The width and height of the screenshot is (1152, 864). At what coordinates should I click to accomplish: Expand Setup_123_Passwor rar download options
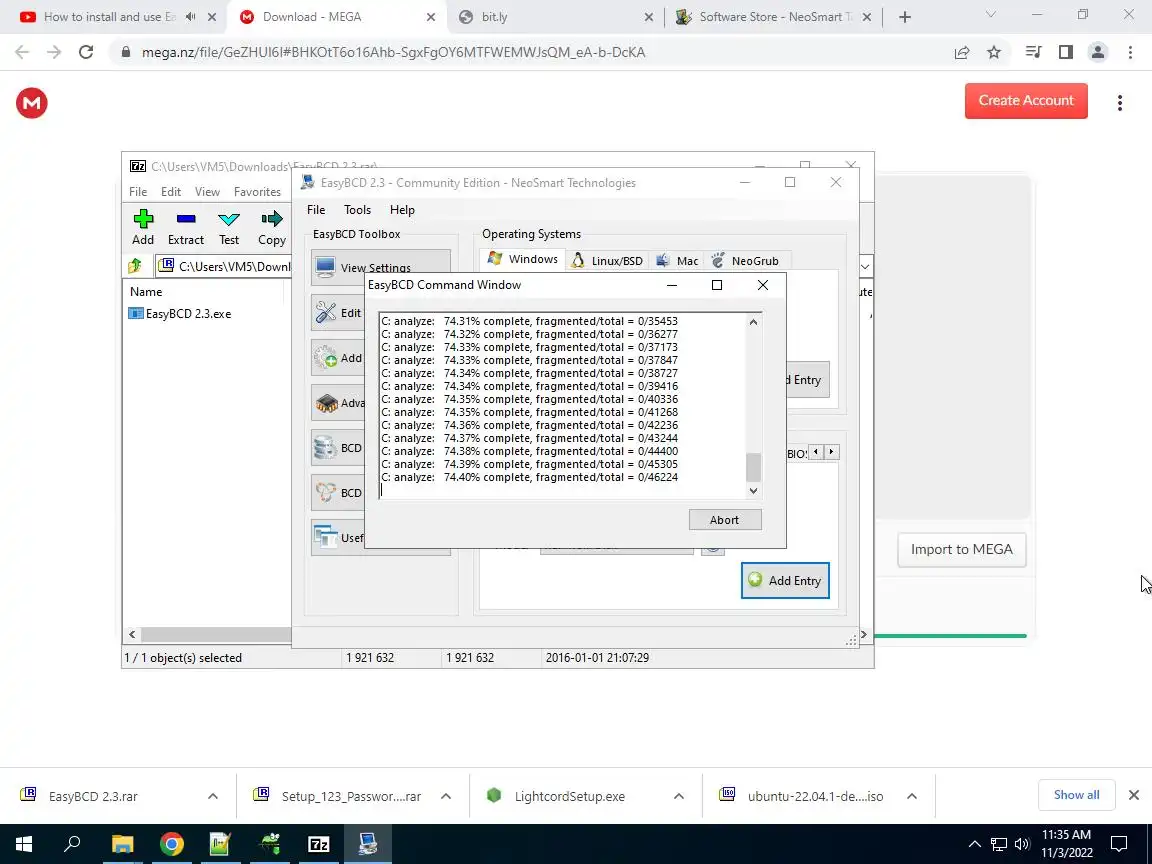pos(446,796)
